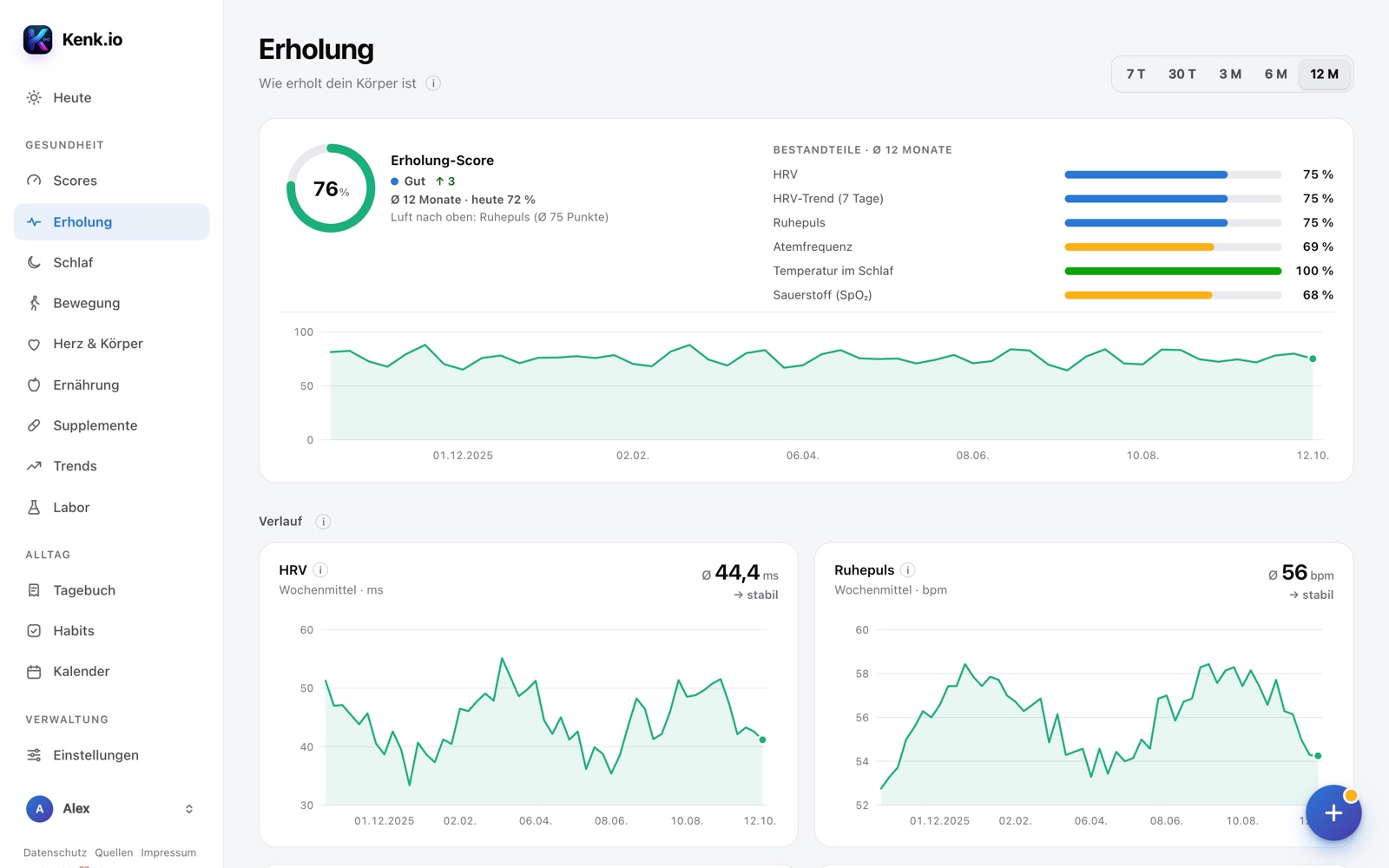1389x868 pixels.
Task: Click the Einstellungen sliders icon
Action: click(x=34, y=755)
